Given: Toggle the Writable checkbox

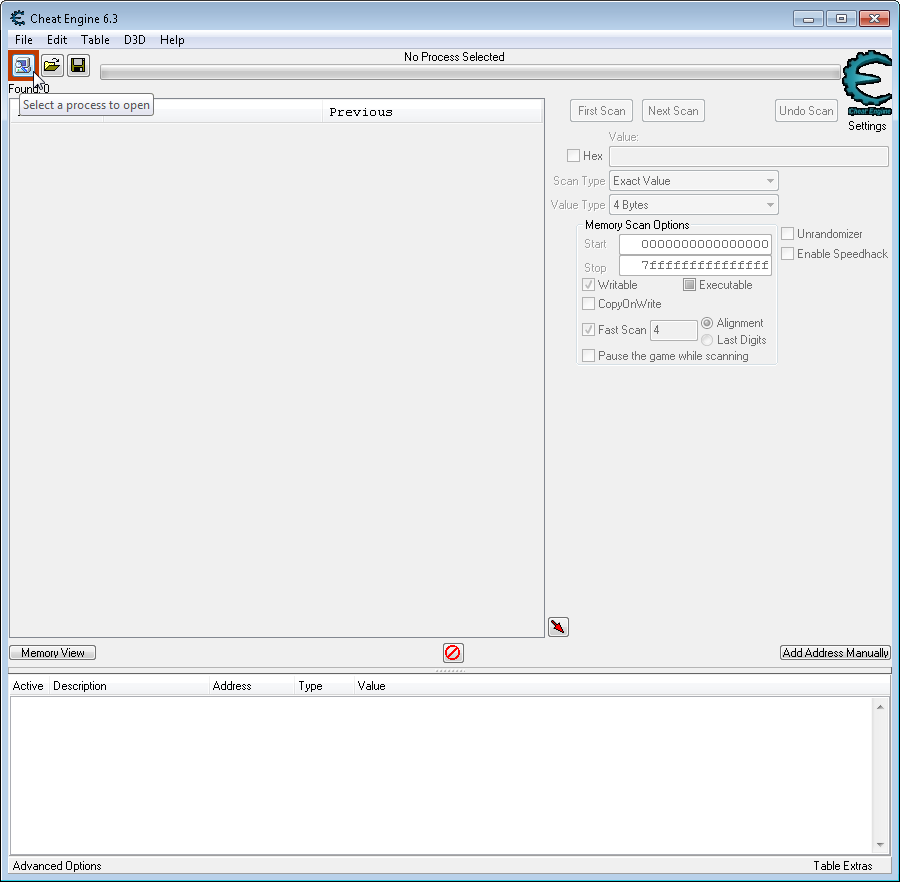Looking at the screenshot, I should [x=588, y=285].
